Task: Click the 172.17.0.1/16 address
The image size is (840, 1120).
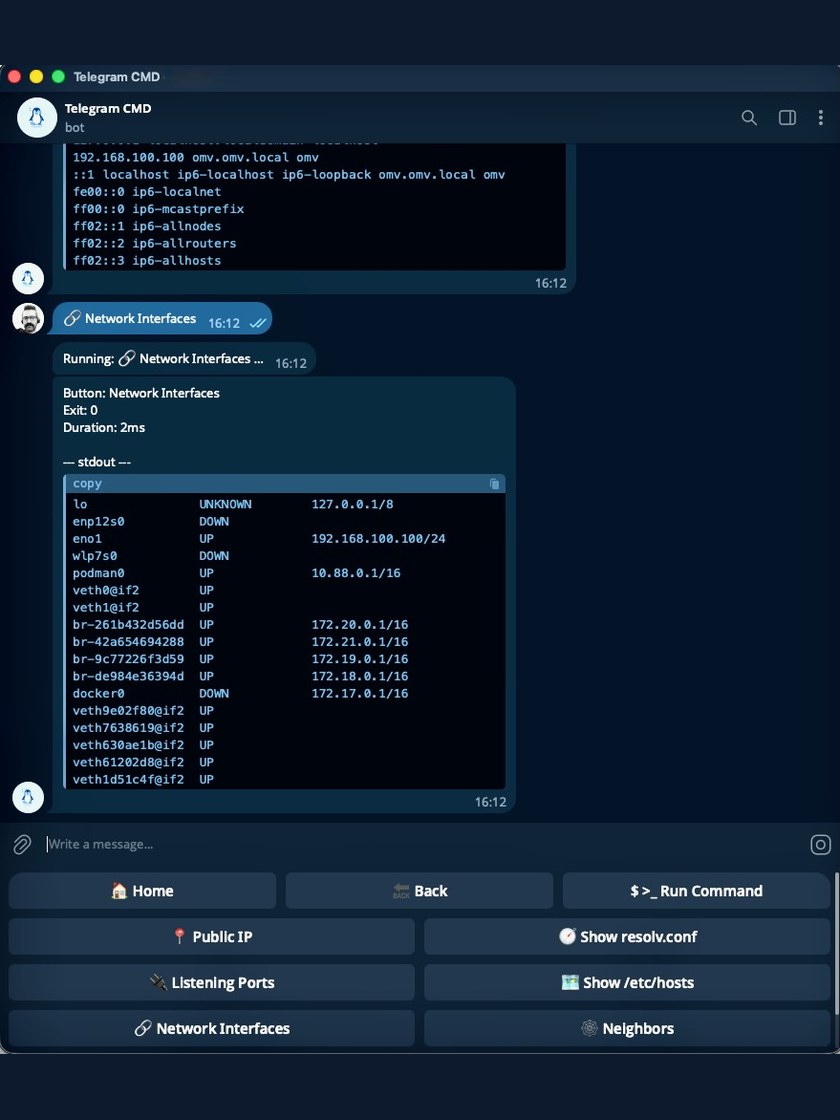Action: click(x=359, y=694)
